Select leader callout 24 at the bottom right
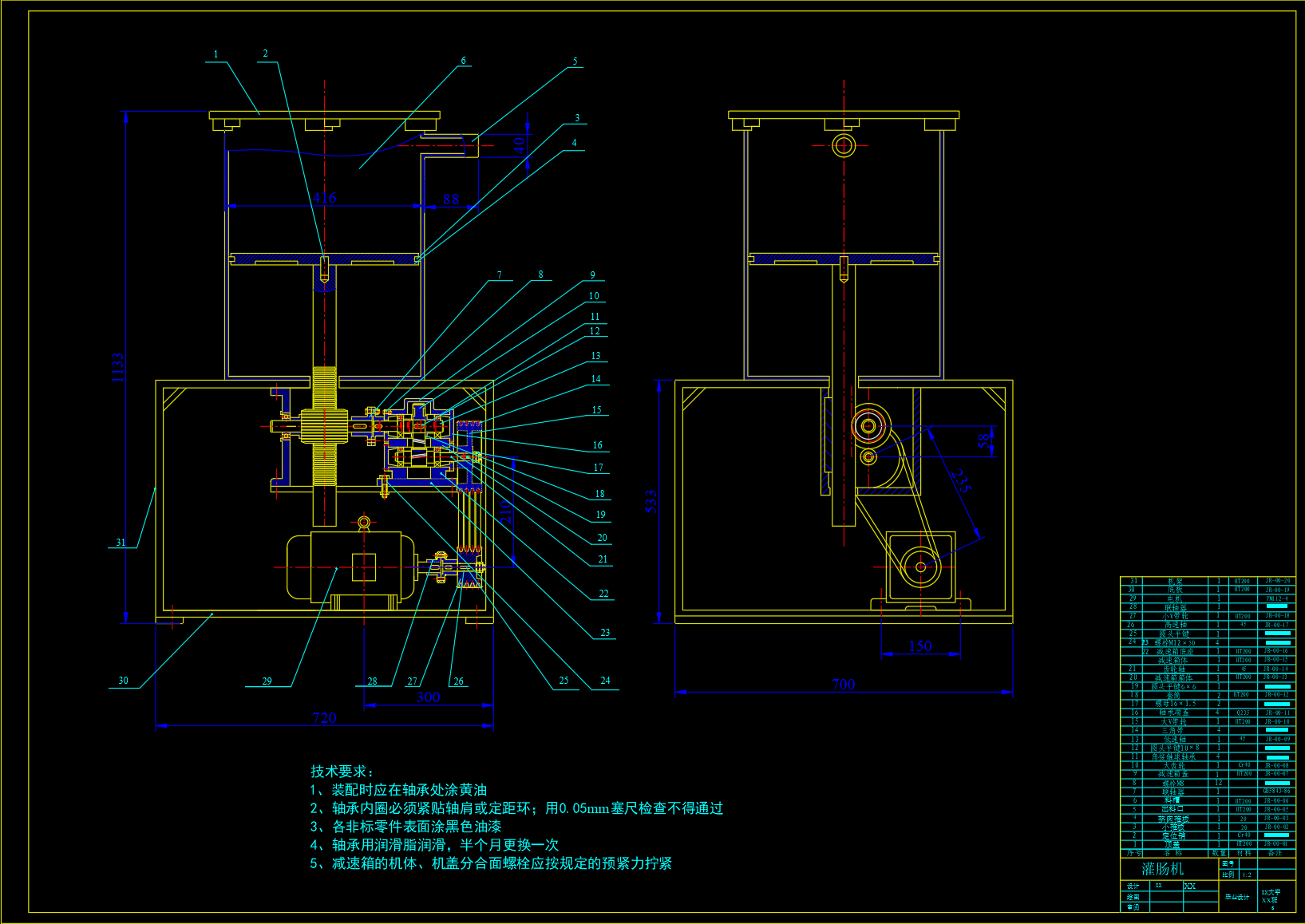Image resolution: width=1305 pixels, height=924 pixels. [x=606, y=681]
